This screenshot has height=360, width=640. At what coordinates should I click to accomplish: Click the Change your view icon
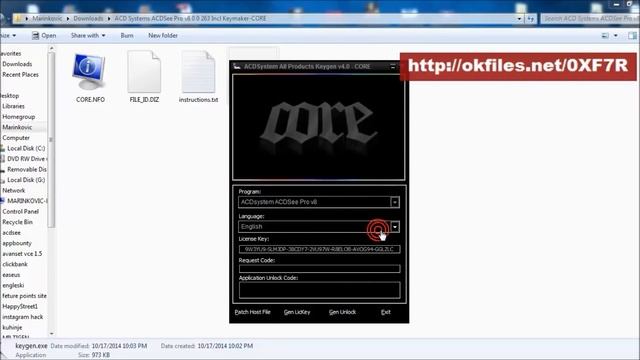605,36
